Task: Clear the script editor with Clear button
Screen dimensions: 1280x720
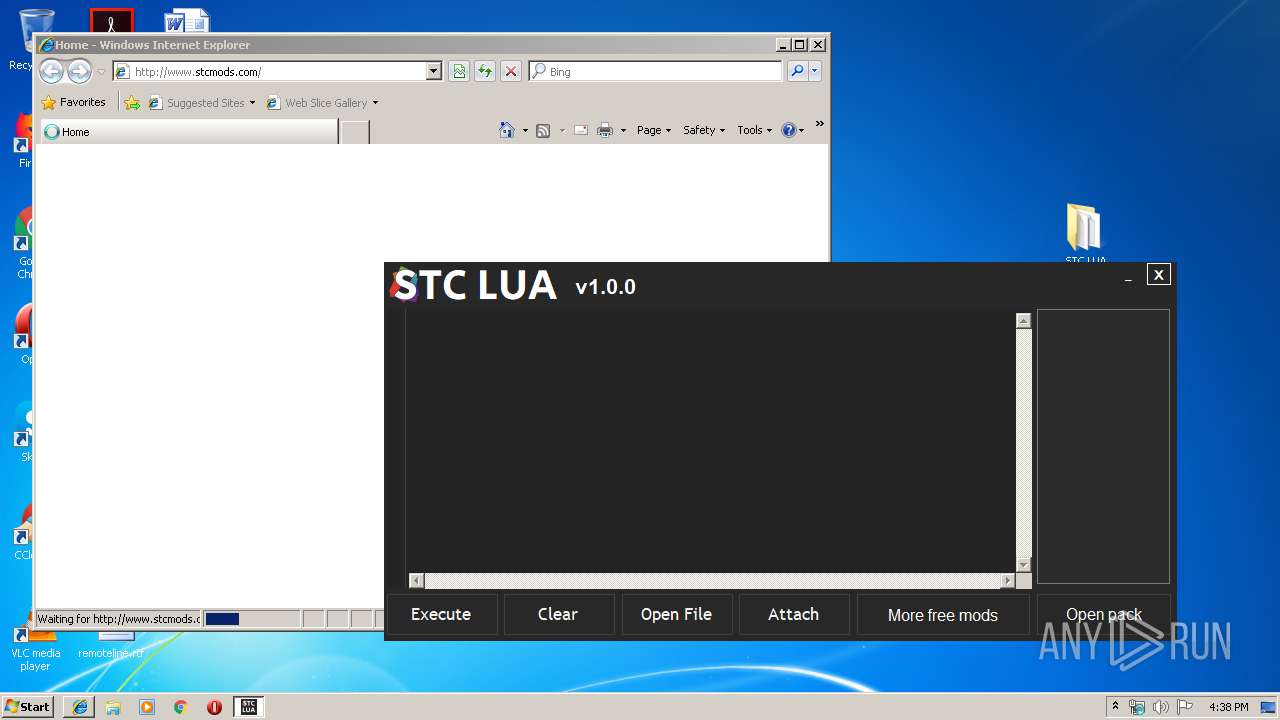Action: tap(558, 614)
